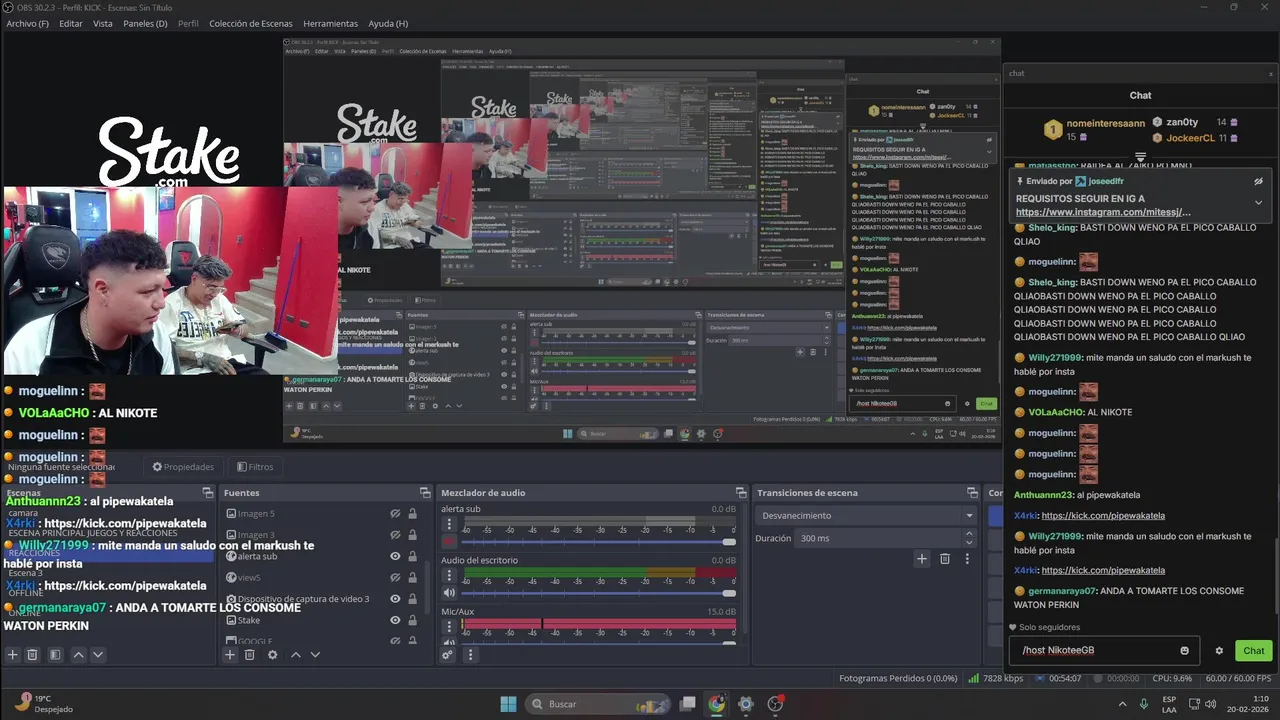
Task: Open Mic/Aux channel options dots
Action: click(450, 626)
